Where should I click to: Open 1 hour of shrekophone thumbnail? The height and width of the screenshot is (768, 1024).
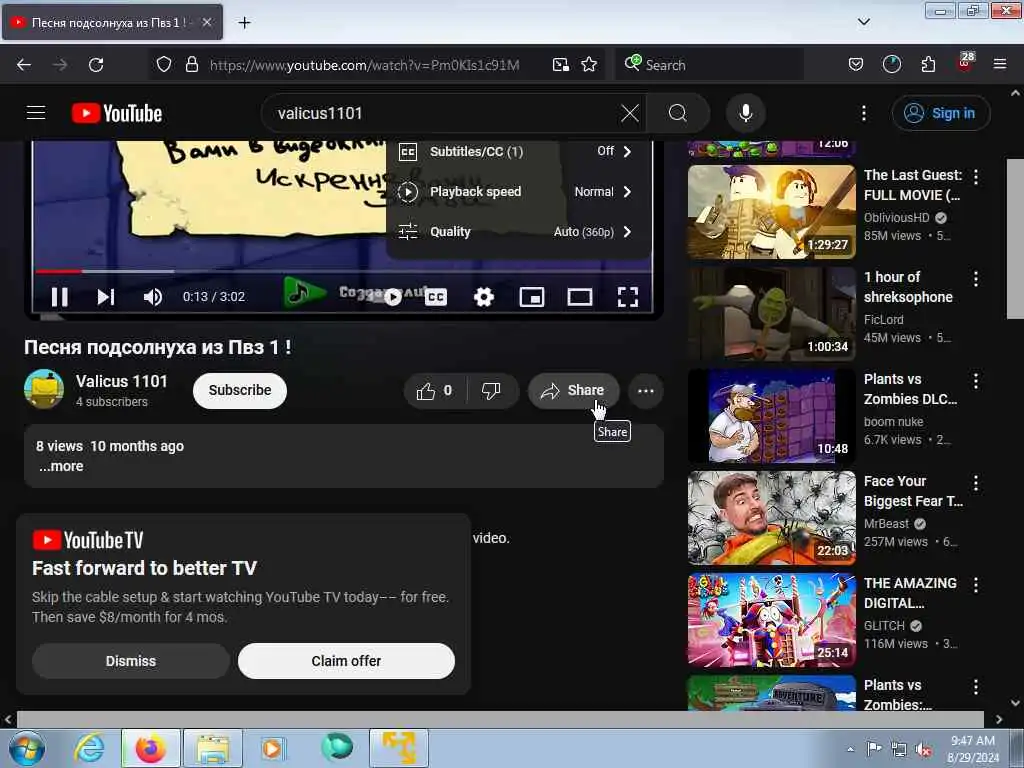771,313
